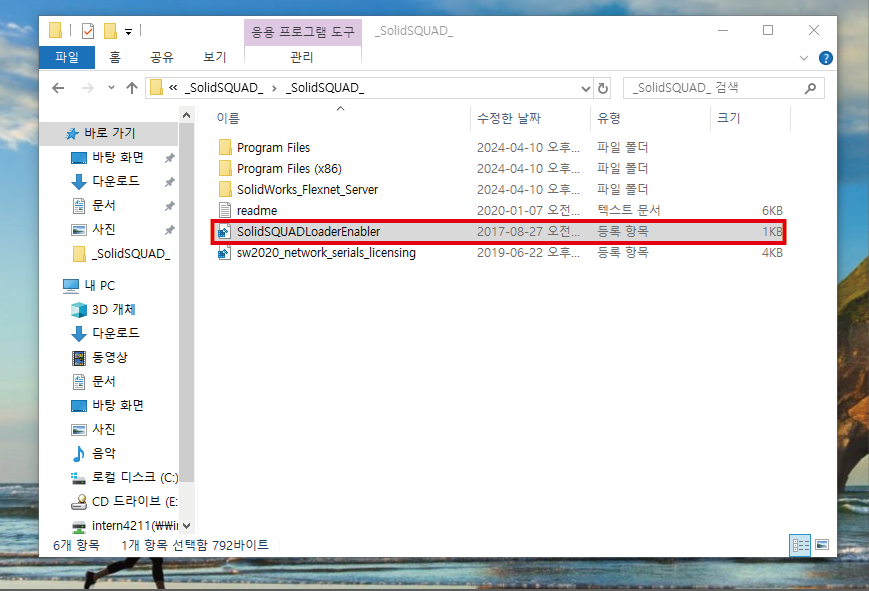This screenshot has height=591, width=869.
Task: Sort by the 크기 column header
Action: [728, 118]
